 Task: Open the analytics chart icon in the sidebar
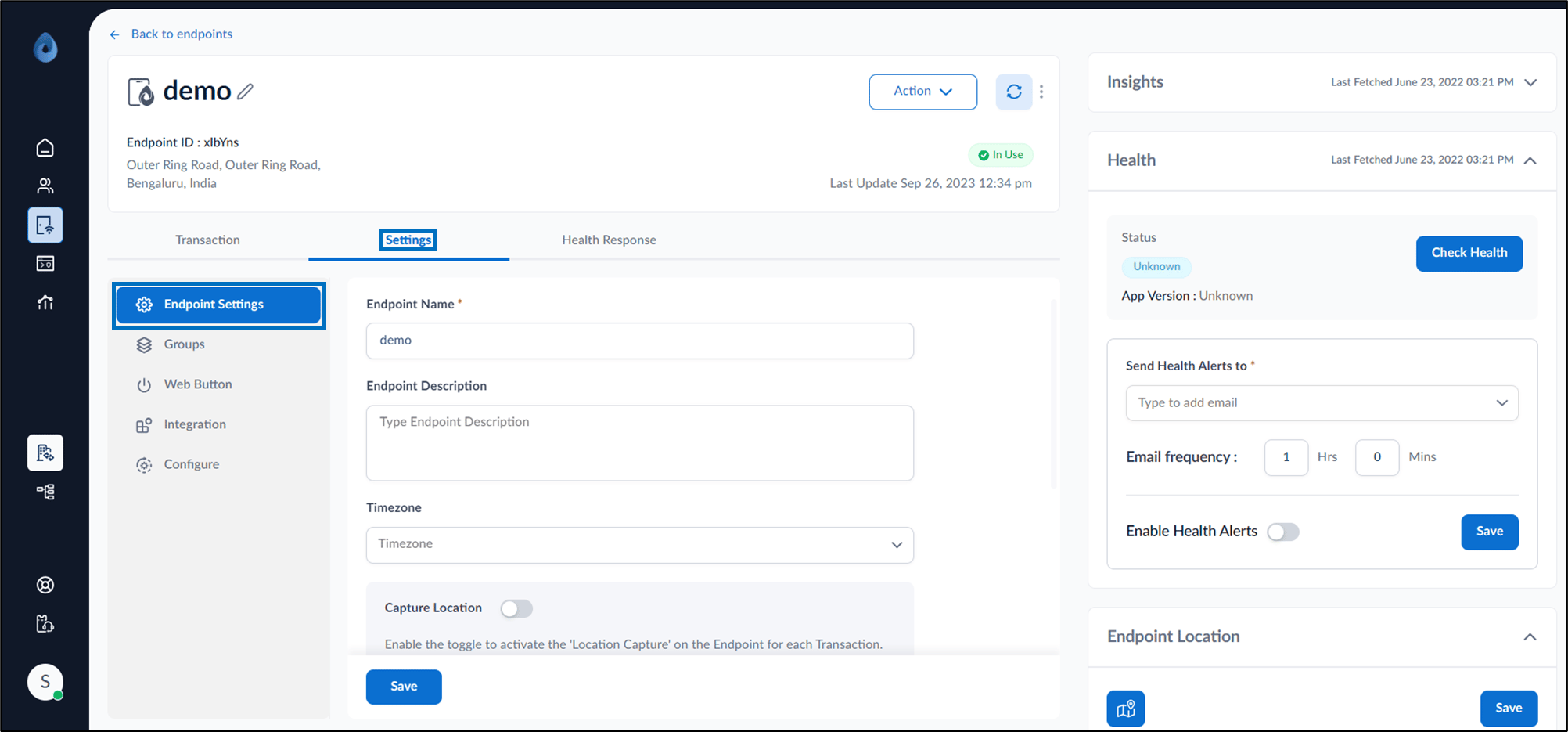(45, 302)
